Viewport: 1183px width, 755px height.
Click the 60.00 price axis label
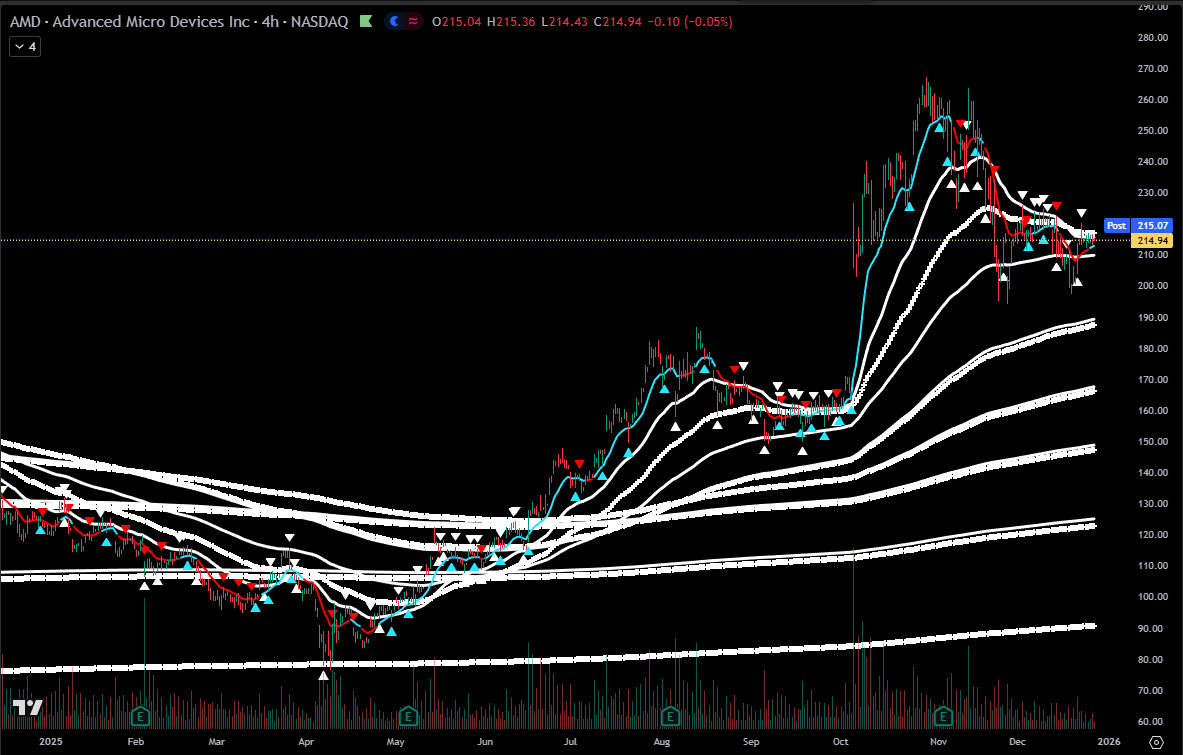[1154, 722]
